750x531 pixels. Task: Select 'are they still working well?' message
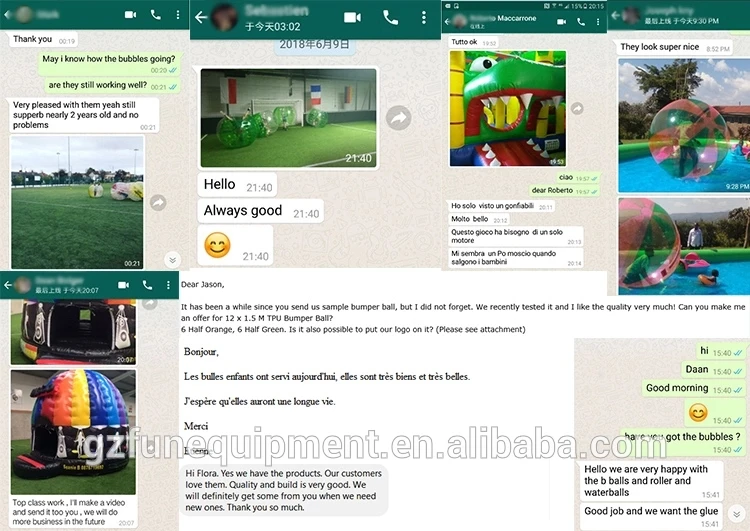[112, 86]
